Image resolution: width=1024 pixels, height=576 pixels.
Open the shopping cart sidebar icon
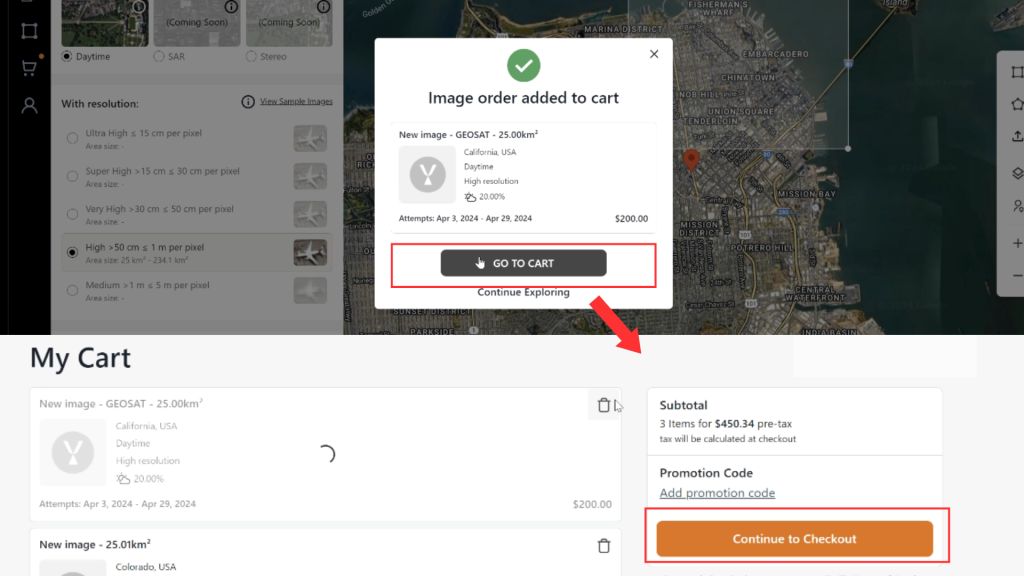point(29,68)
